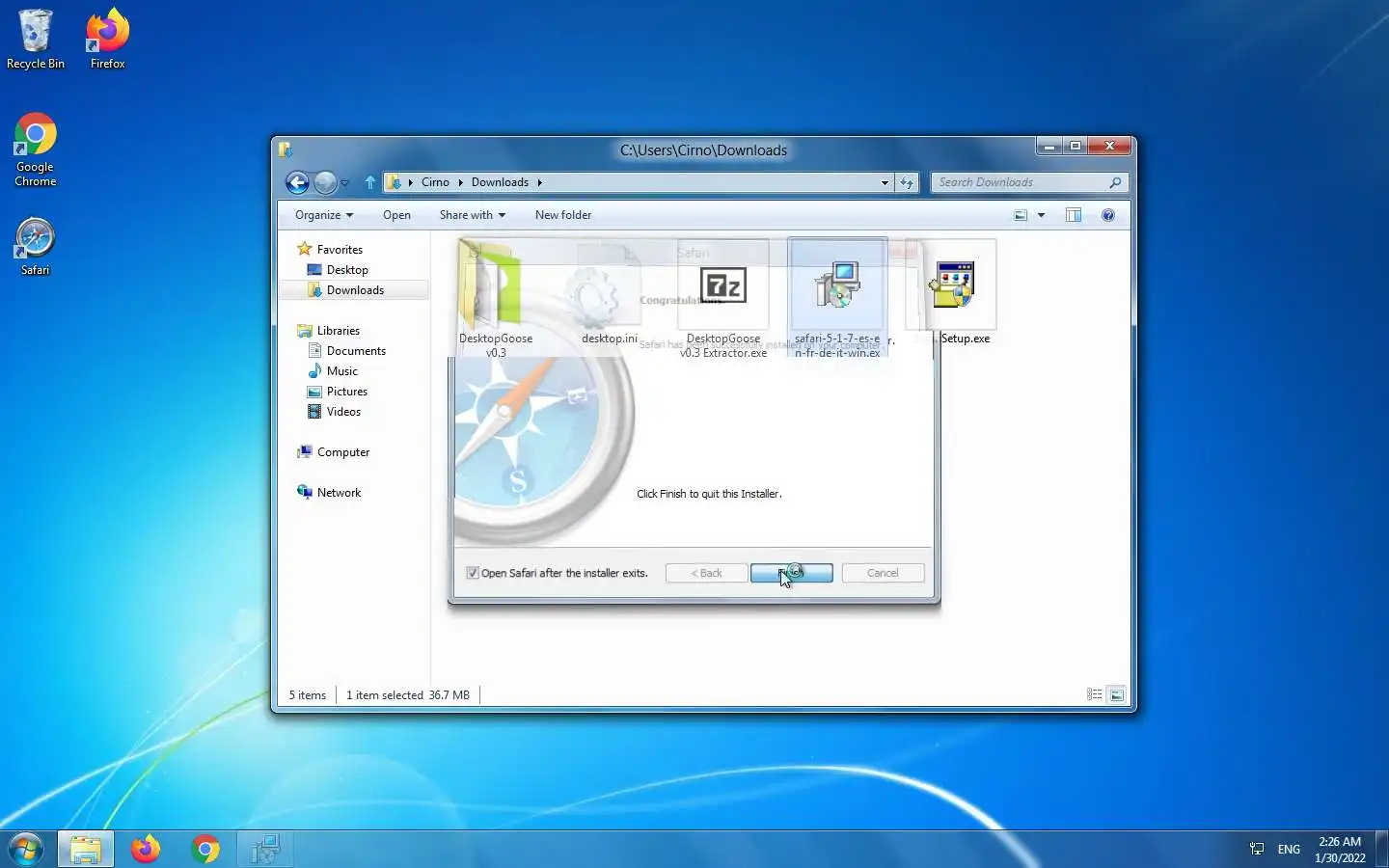
Task: Focus the Search Downloads field
Action: [1028, 182]
